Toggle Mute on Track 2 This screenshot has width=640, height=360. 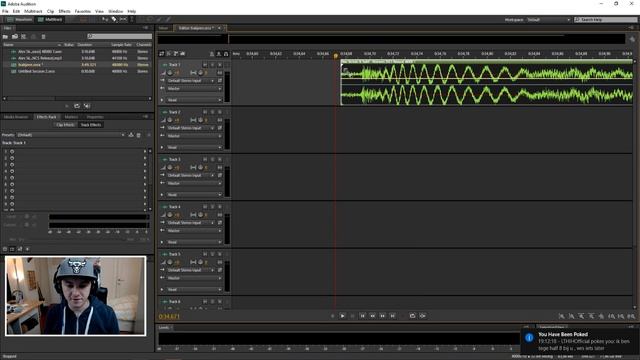pos(205,112)
